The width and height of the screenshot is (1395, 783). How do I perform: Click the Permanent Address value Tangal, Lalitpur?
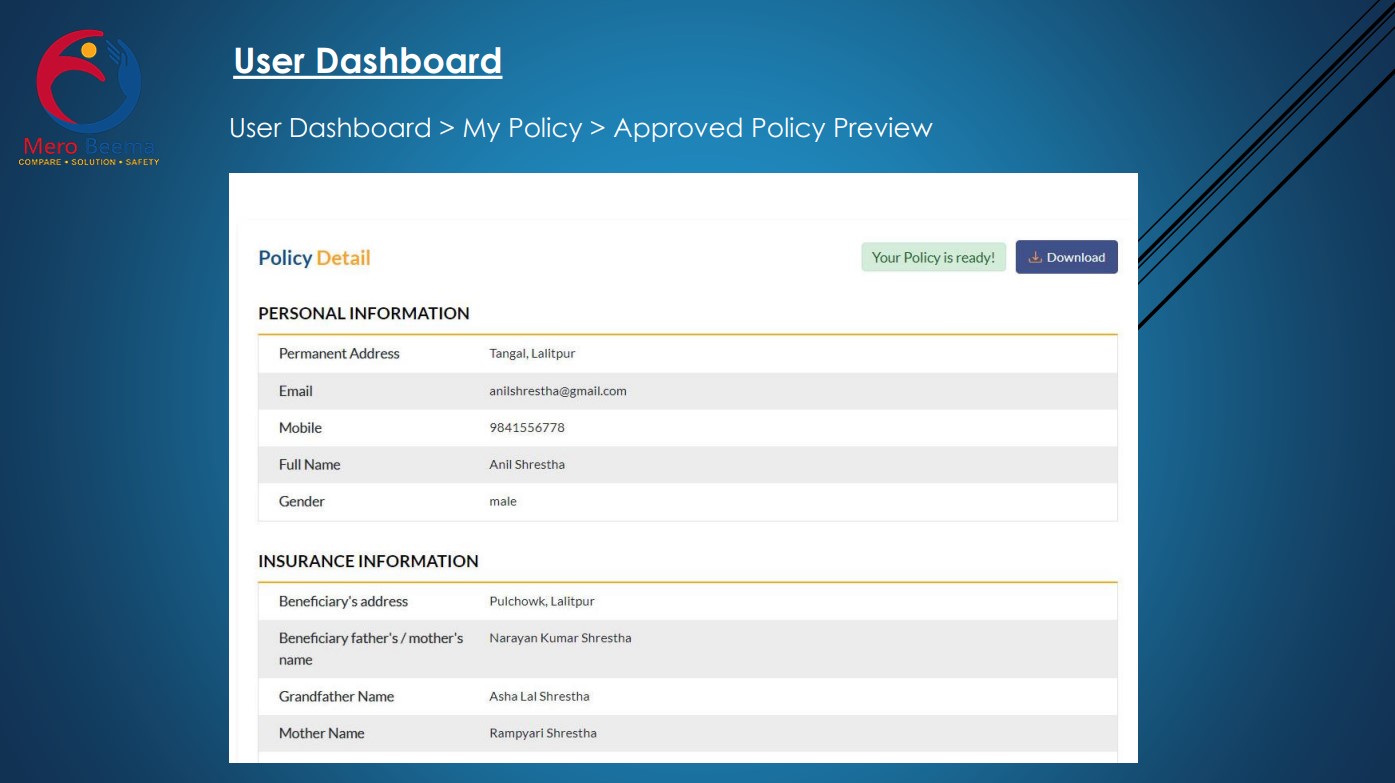(x=532, y=354)
